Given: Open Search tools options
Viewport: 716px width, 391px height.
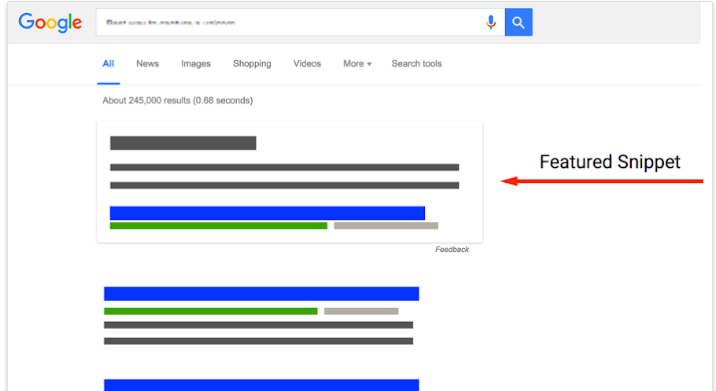Looking at the screenshot, I should (x=416, y=63).
